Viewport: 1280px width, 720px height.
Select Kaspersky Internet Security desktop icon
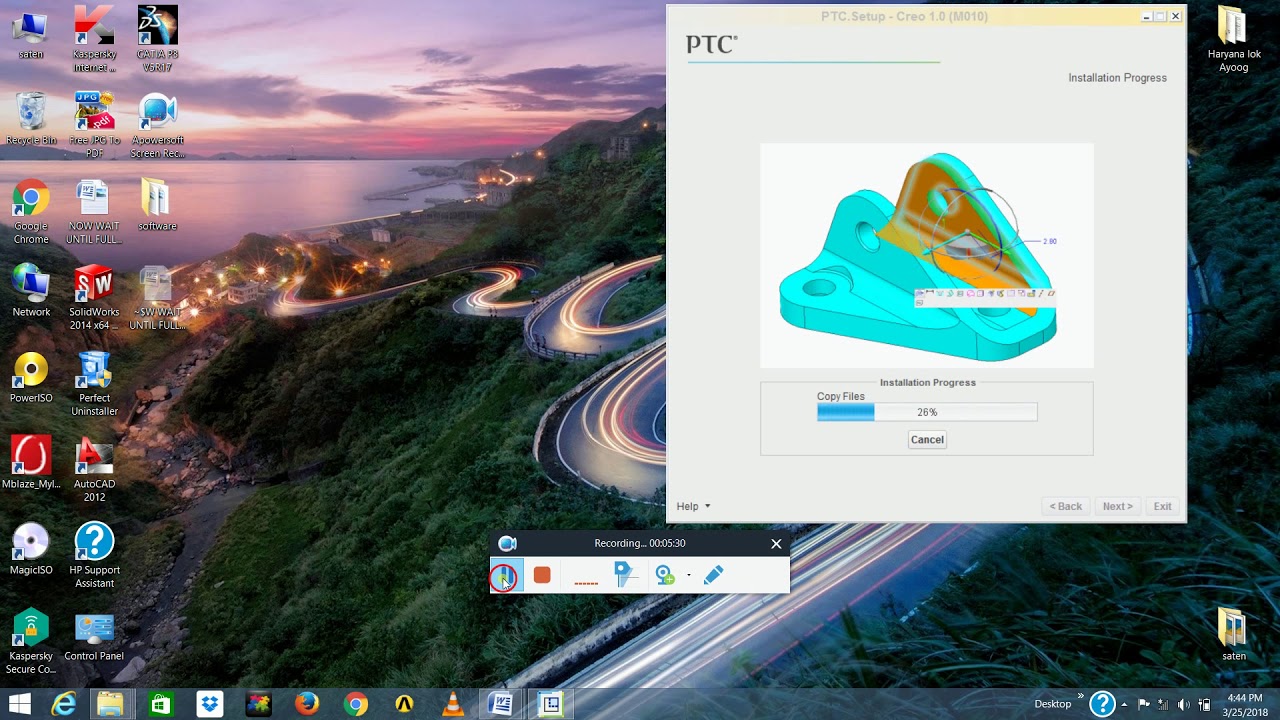(94, 40)
